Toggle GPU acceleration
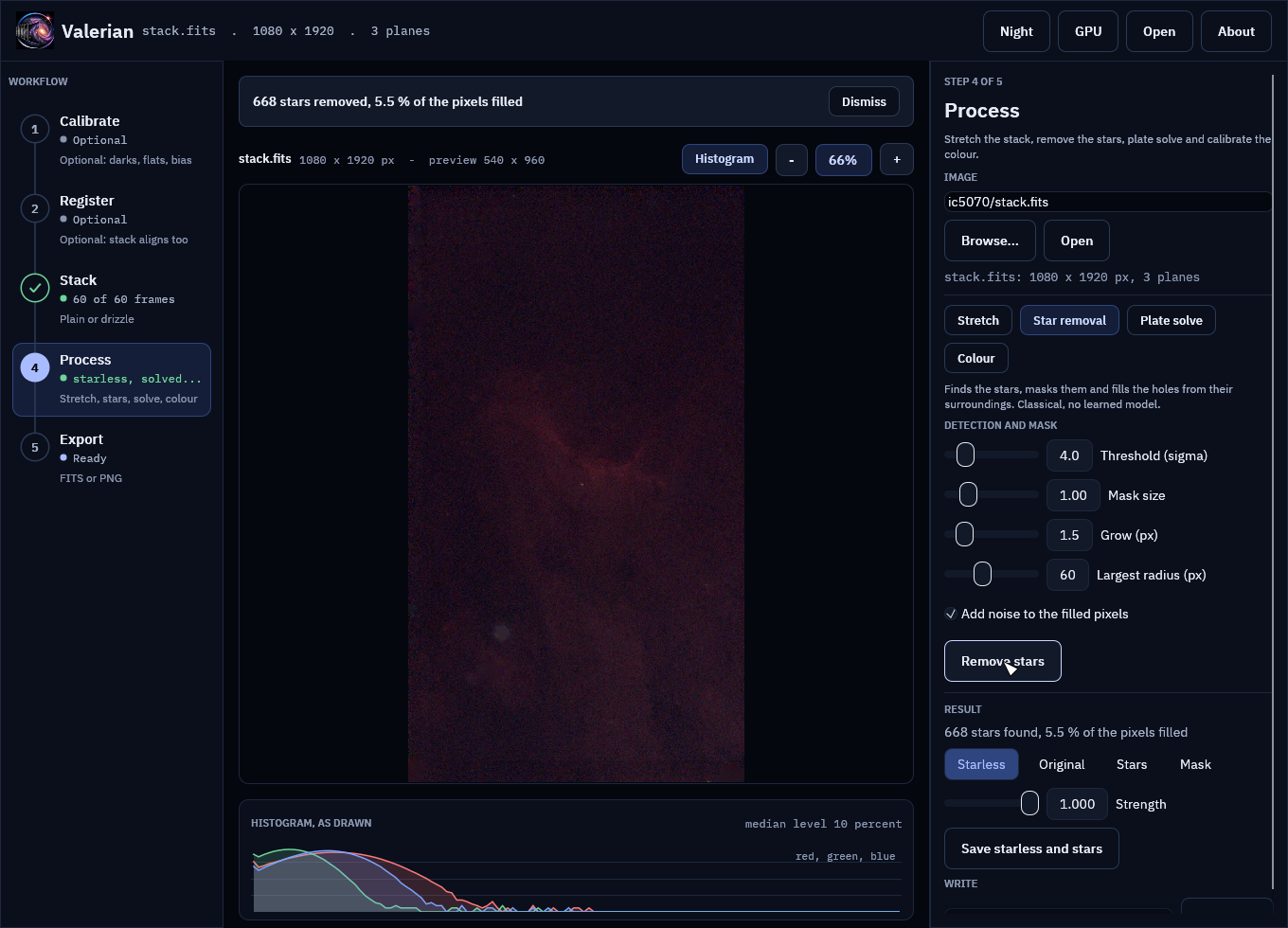This screenshot has height=928, width=1288. [x=1088, y=31]
